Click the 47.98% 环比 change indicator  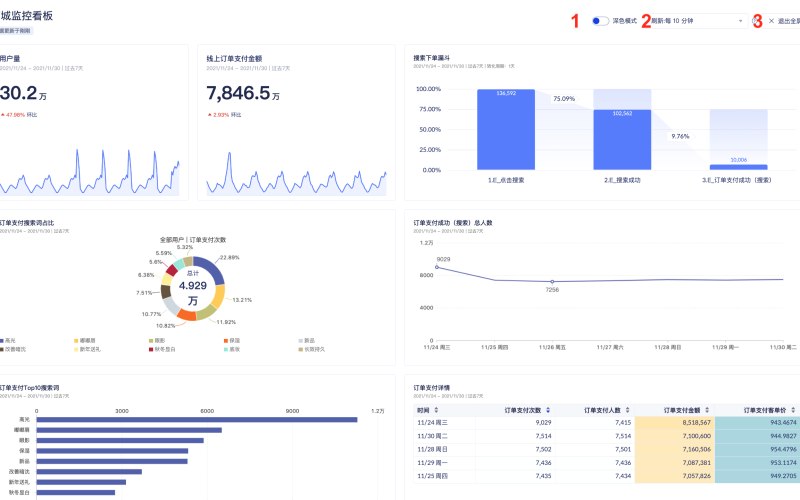pos(19,115)
